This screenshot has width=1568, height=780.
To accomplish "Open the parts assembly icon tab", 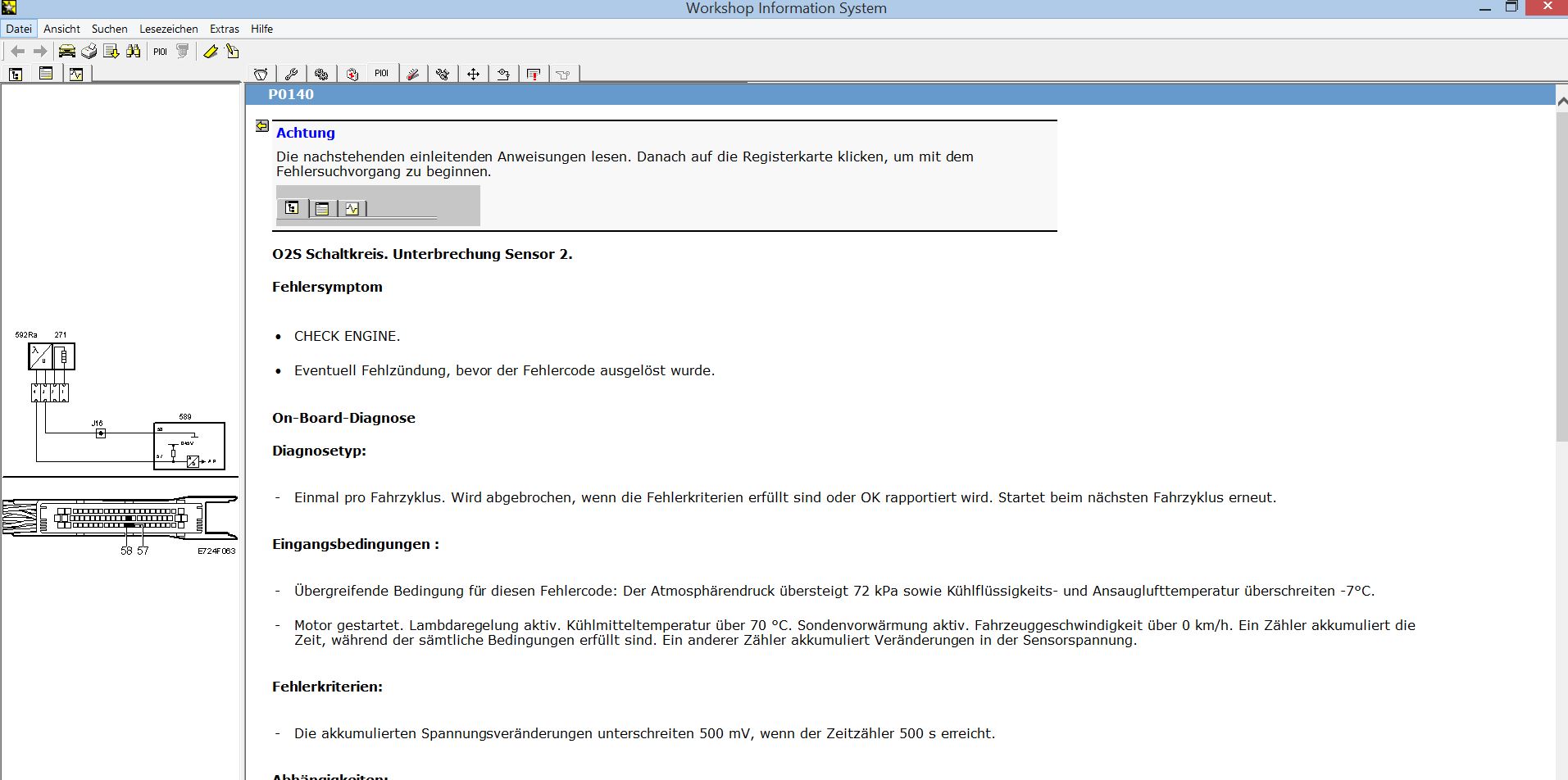I will pos(443,74).
